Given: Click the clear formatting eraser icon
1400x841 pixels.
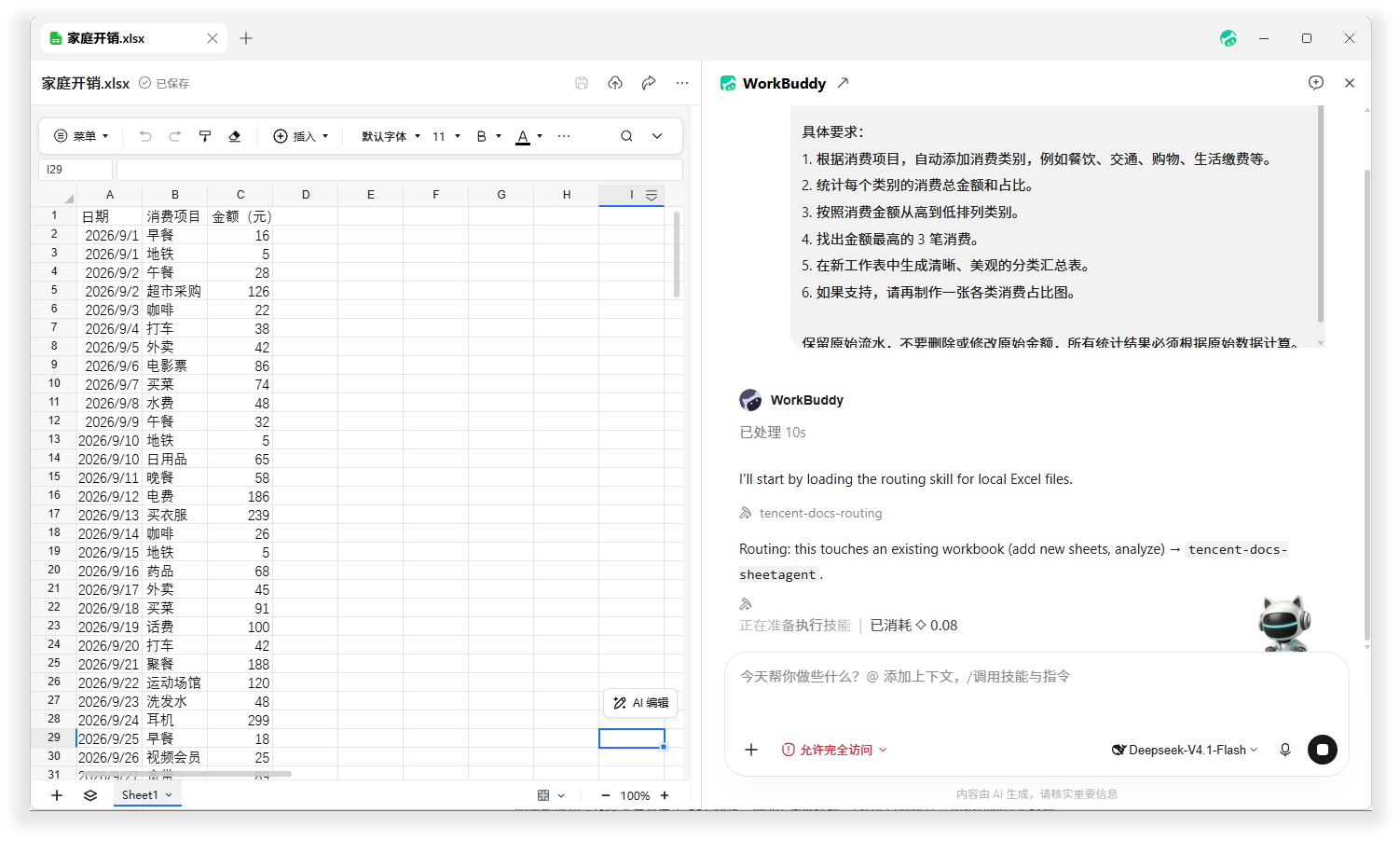Looking at the screenshot, I should point(235,136).
